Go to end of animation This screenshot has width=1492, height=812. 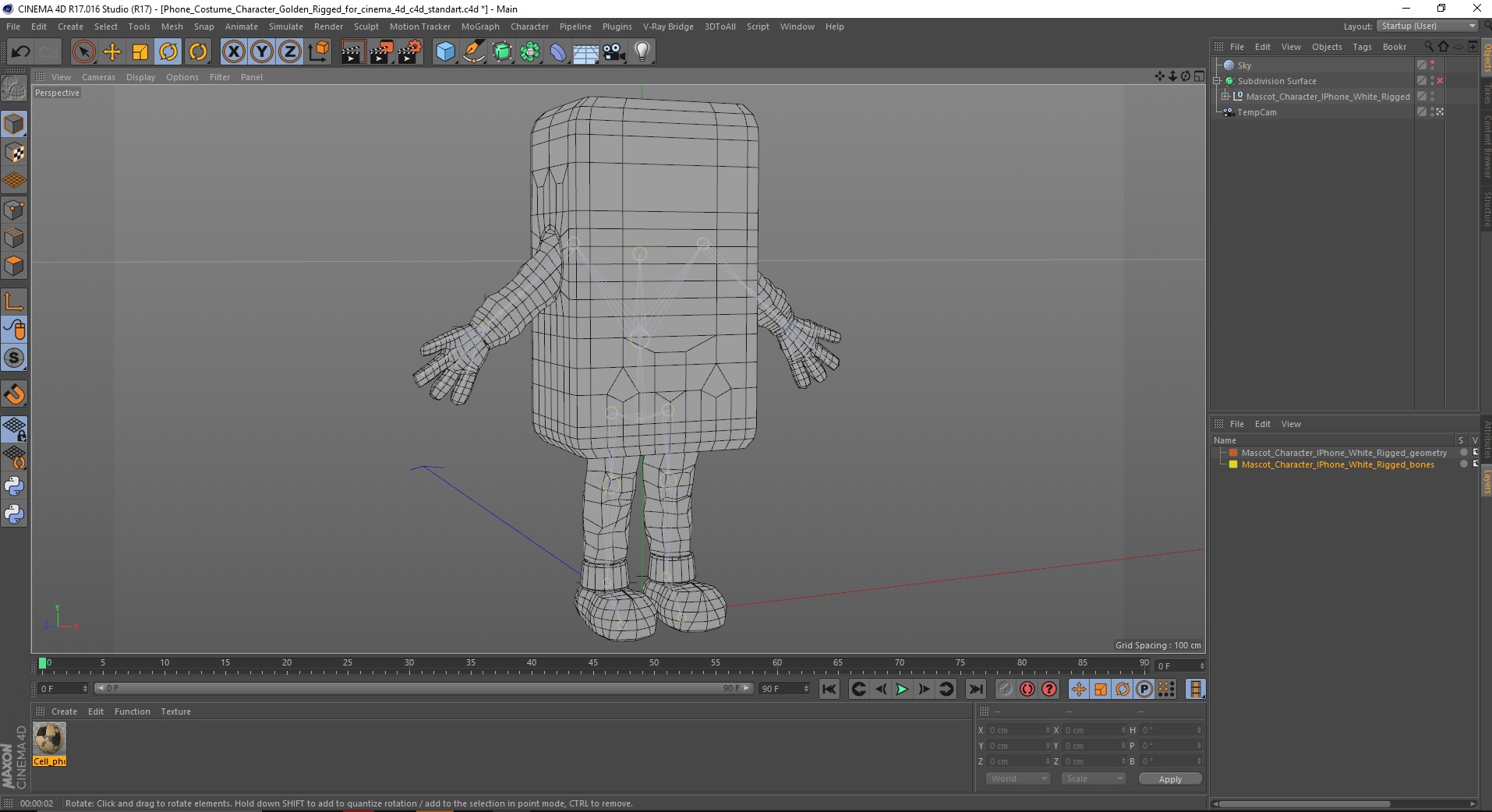click(975, 689)
